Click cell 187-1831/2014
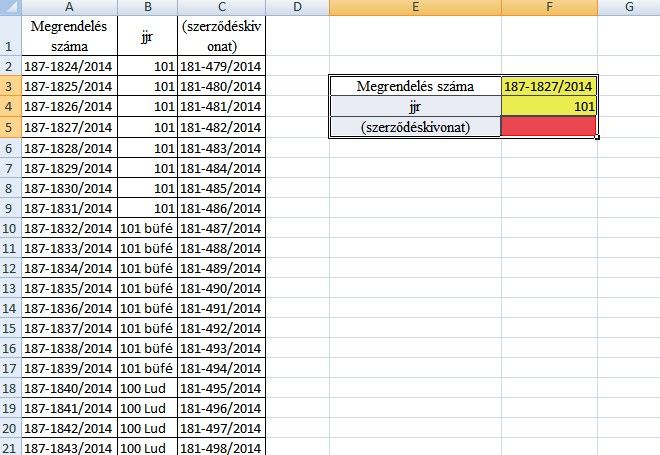Image resolution: width=660 pixels, height=455 pixels. click(x=69, y=208)
